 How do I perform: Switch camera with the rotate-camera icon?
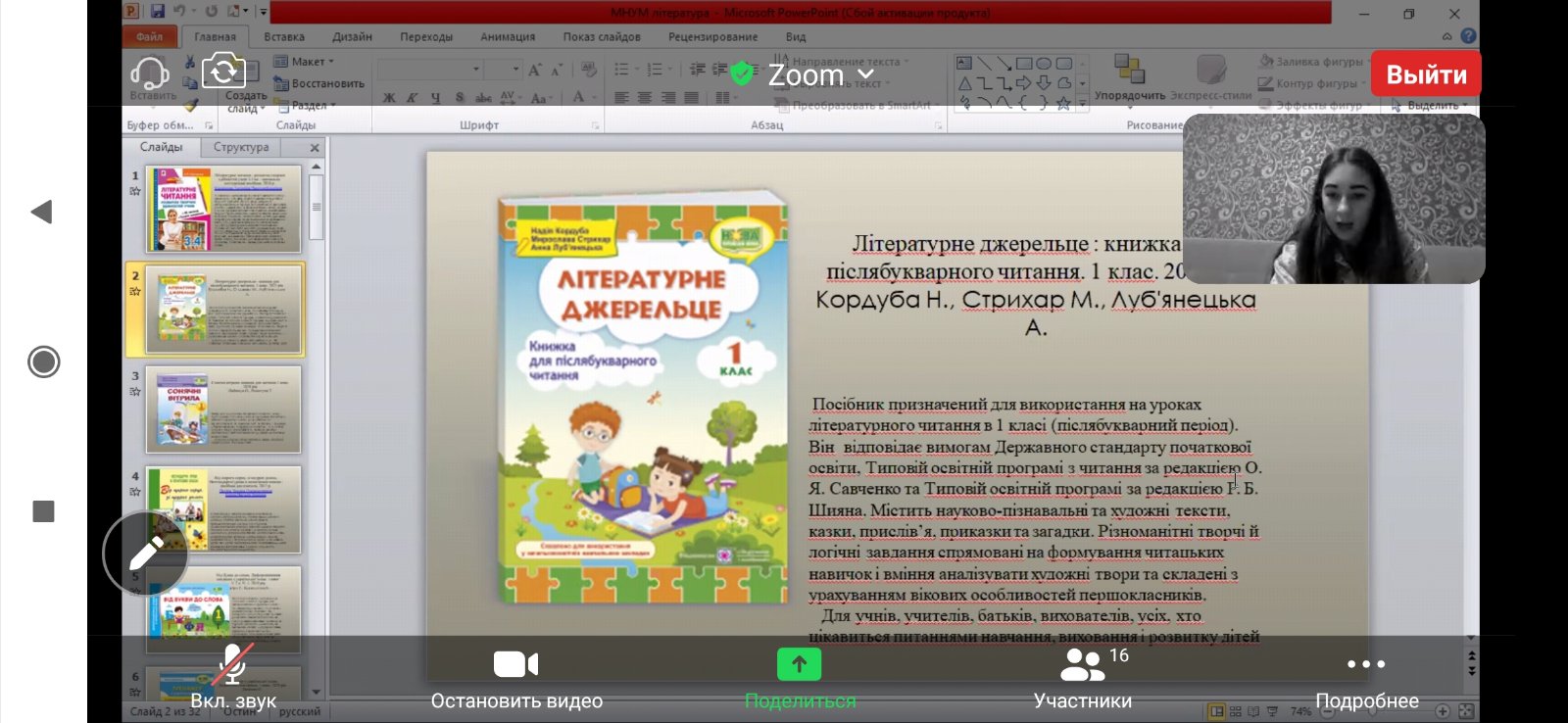pos(223,71)
